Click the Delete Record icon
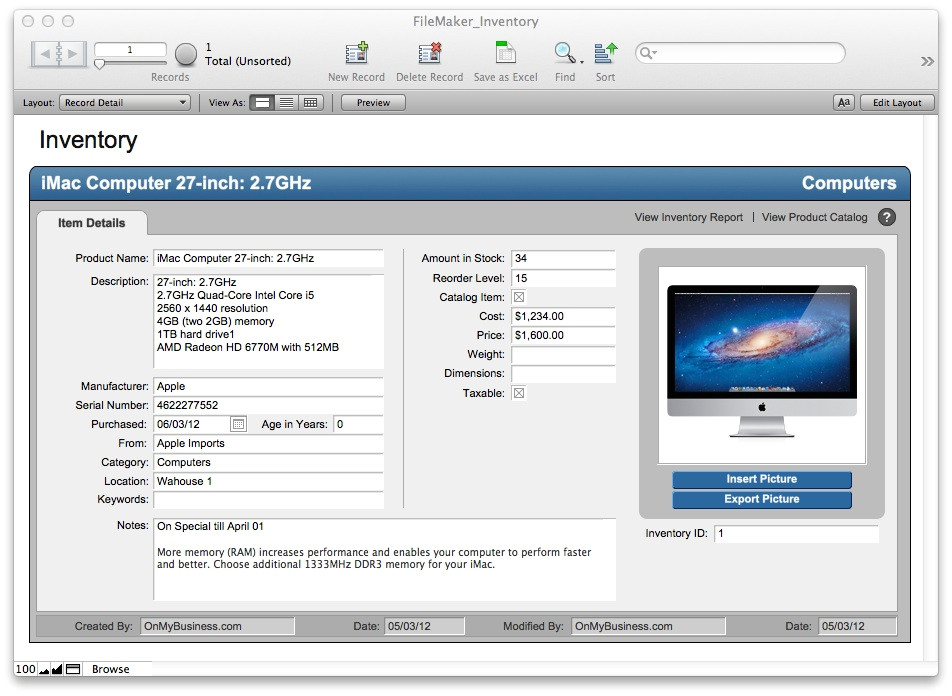952x696 pixels. point(430,53)
